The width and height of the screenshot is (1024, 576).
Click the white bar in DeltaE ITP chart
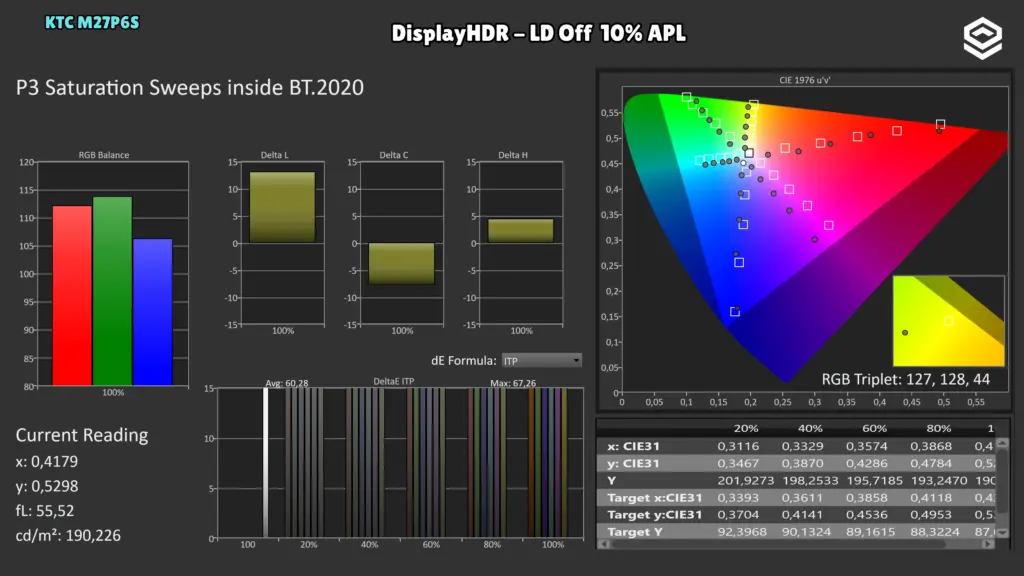(x=266, y=462)
